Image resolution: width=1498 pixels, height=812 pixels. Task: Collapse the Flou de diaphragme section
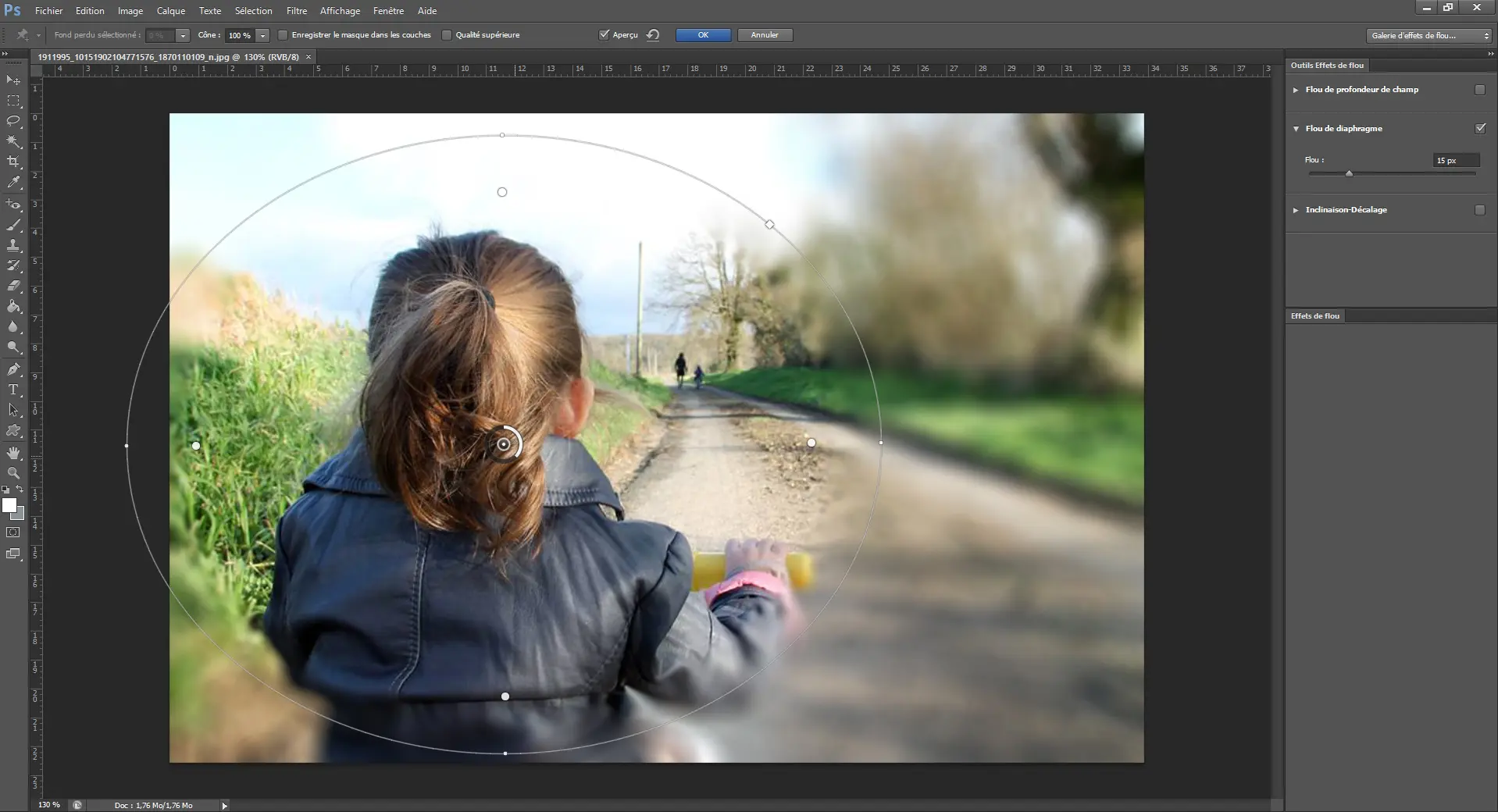[1296, 129]
